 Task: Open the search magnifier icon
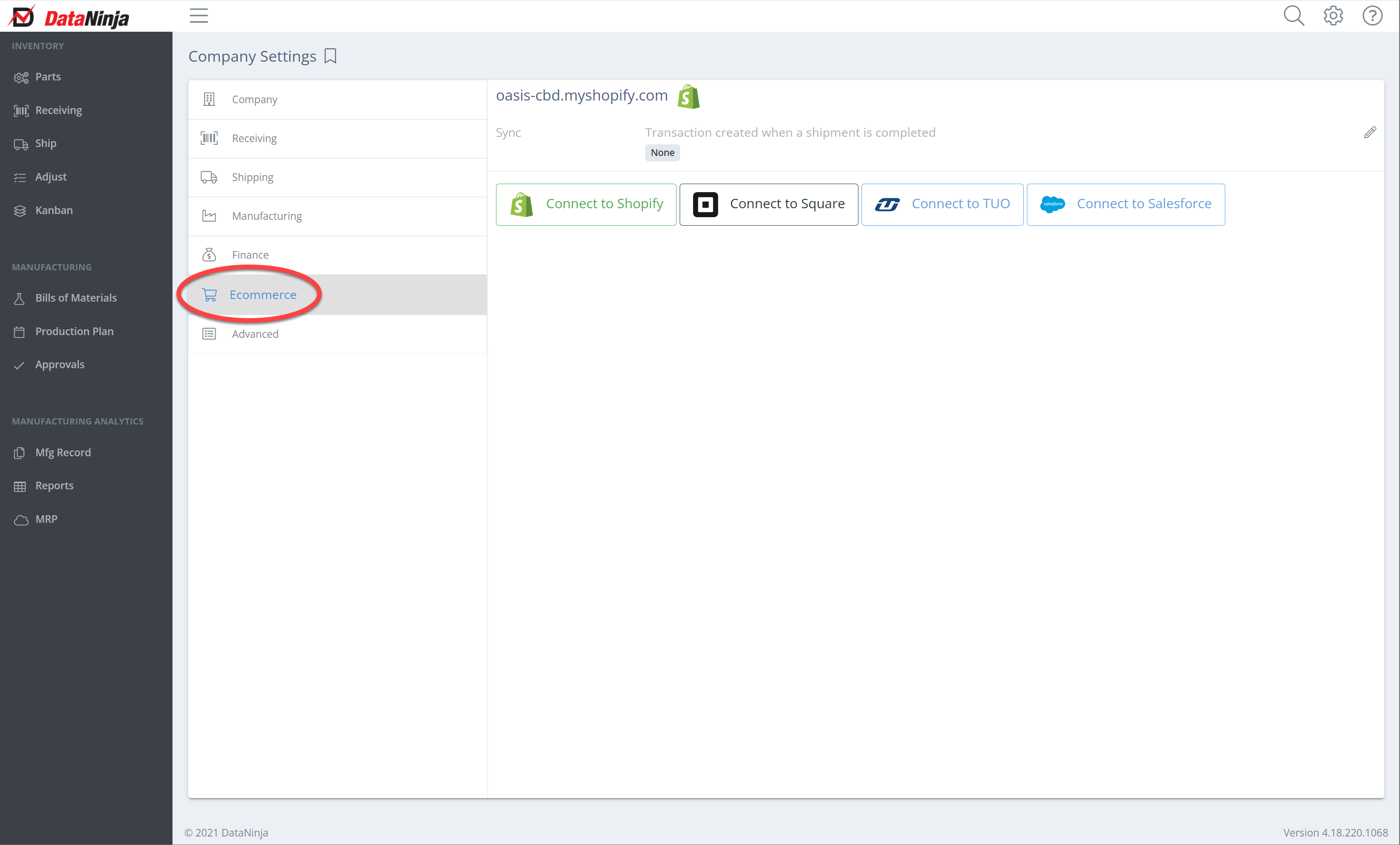(1293, 16)
